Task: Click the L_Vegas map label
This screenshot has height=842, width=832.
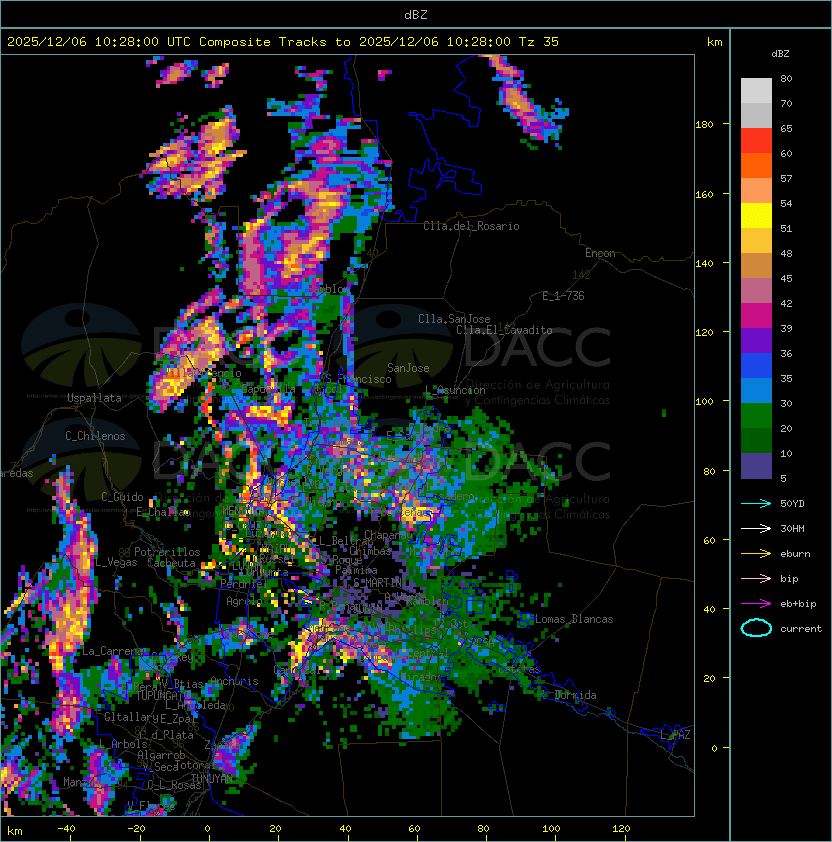Action: pyautogui.click(x=116, y=562)
